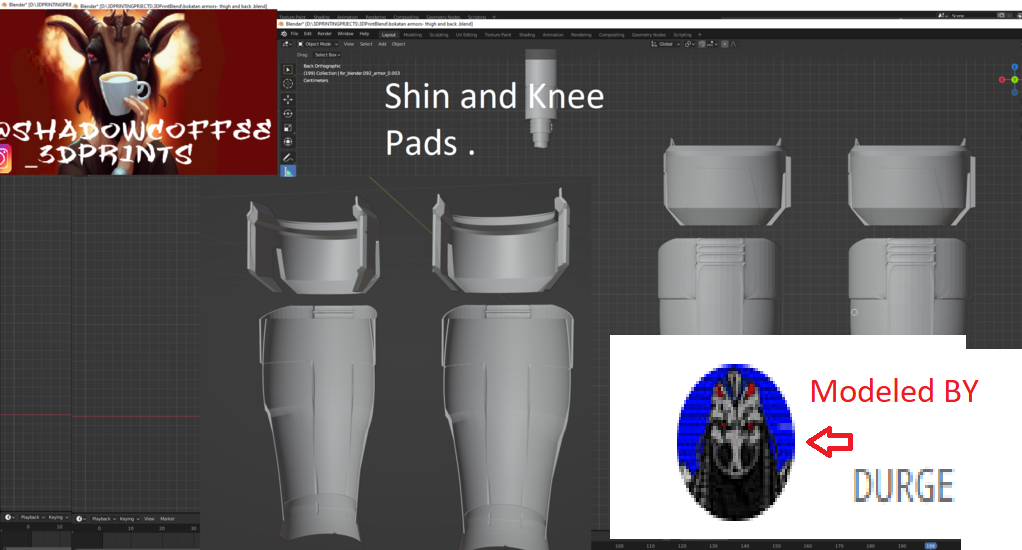Image resolution: width=1022 pixels, height=550 pixels.
Task: Switch to the UV Editing workspace tab
Action: click(466, 35)
